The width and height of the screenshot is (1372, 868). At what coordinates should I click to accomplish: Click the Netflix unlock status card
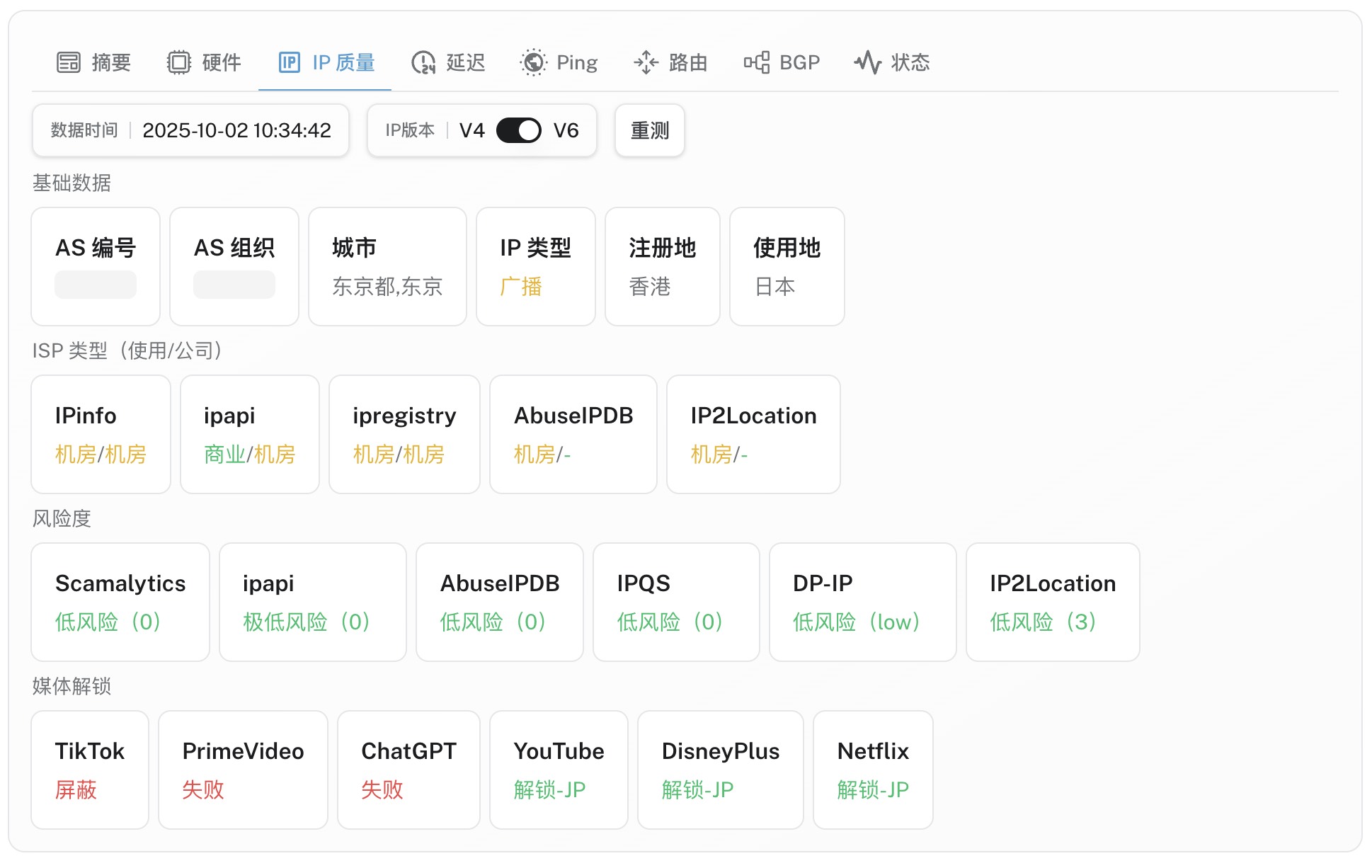pyautogui.click(x=873, y=770)
